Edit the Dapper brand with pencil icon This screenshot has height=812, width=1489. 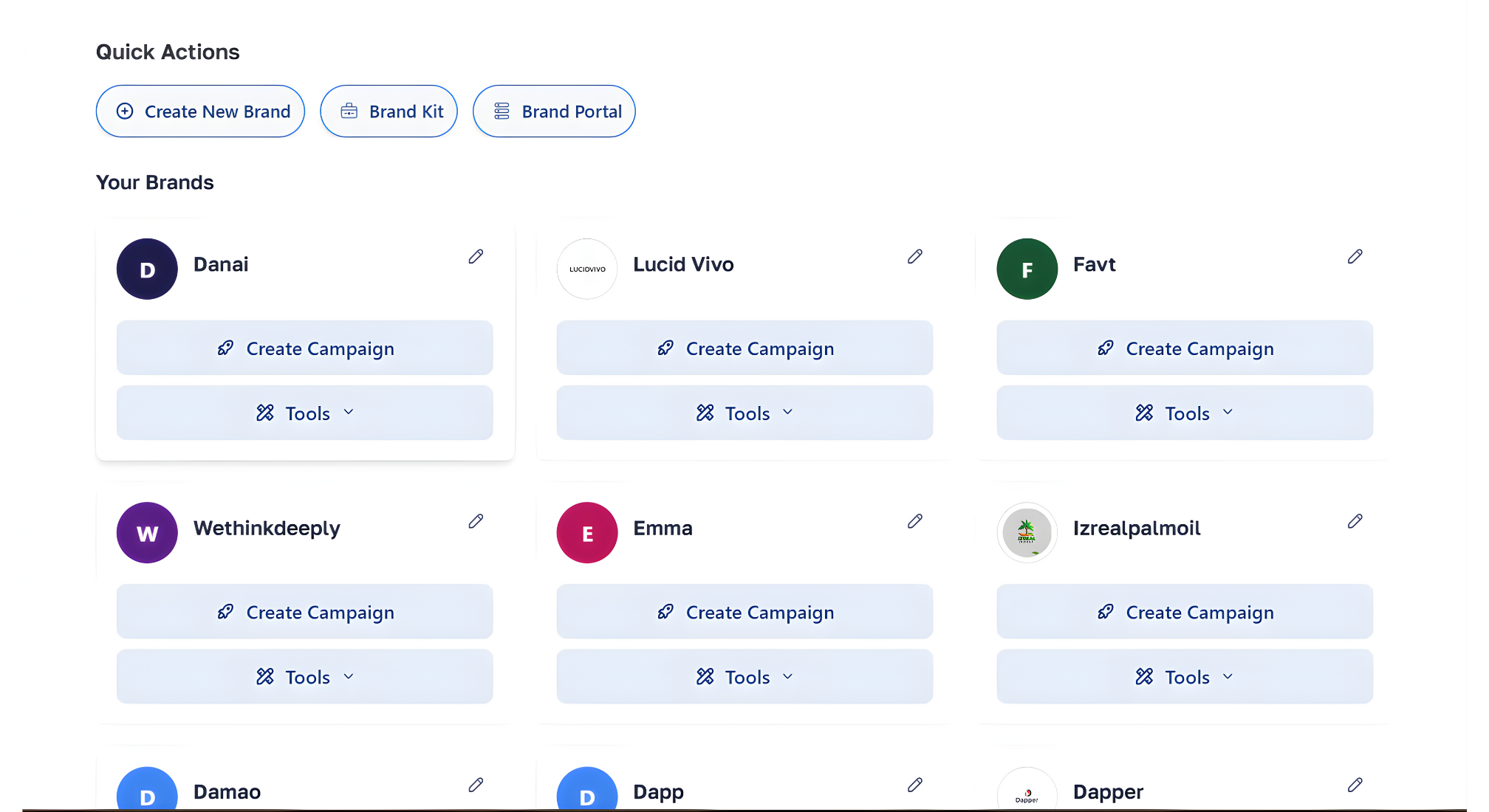click(x=1355, y=785)
